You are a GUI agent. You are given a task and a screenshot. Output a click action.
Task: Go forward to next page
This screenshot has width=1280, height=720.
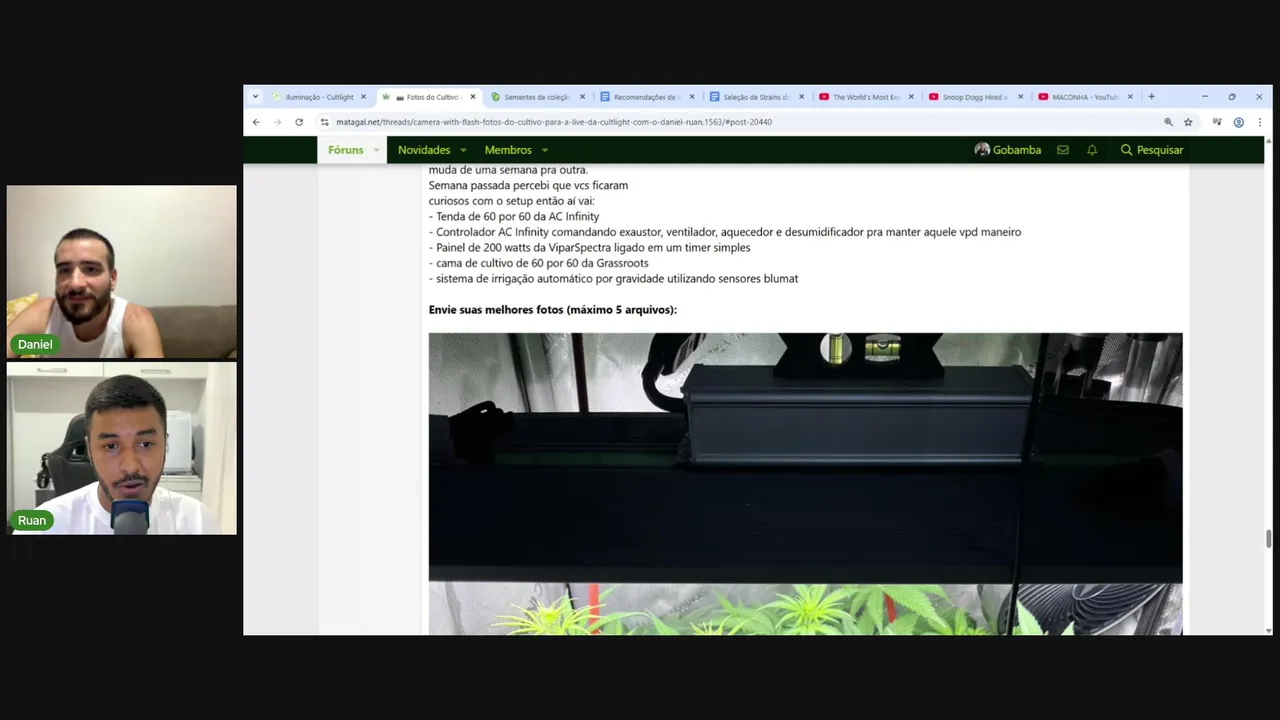pos(277,122)
